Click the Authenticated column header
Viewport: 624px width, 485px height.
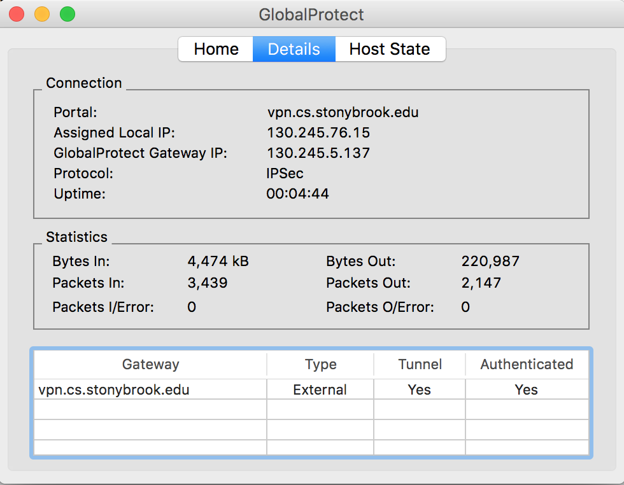pos(527,364)
